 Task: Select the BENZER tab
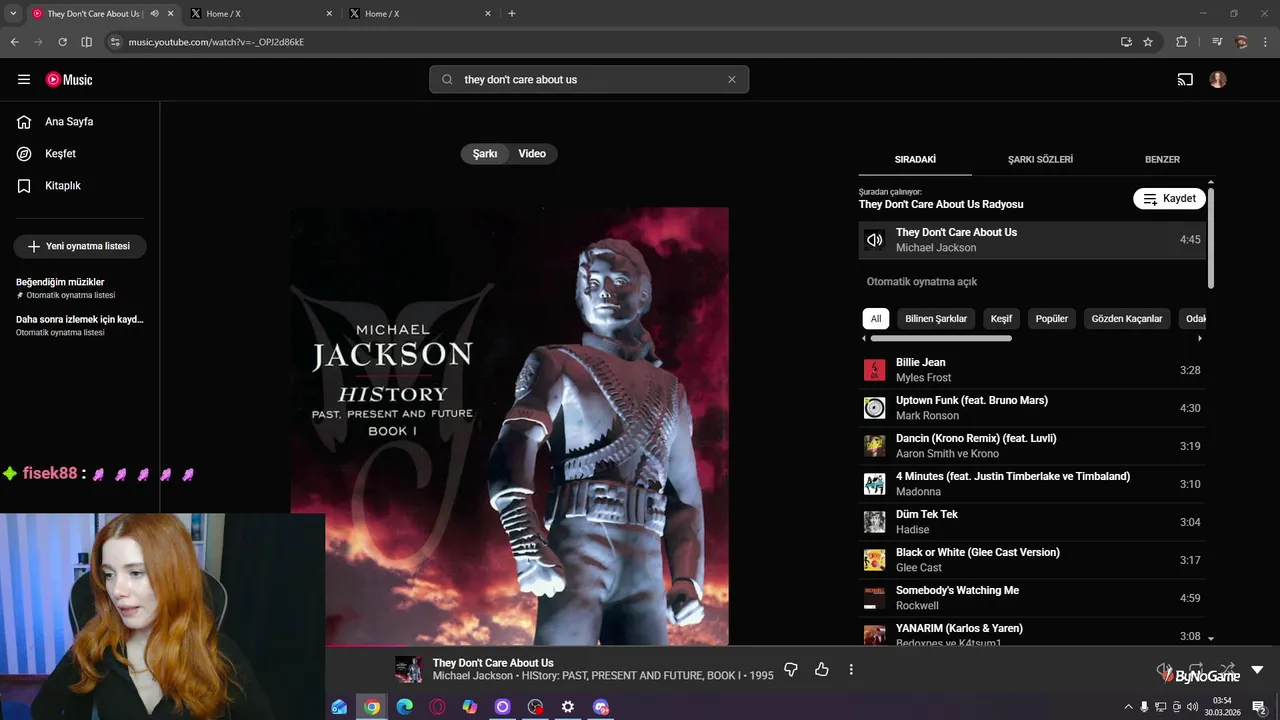click(x=1162, y=160)
